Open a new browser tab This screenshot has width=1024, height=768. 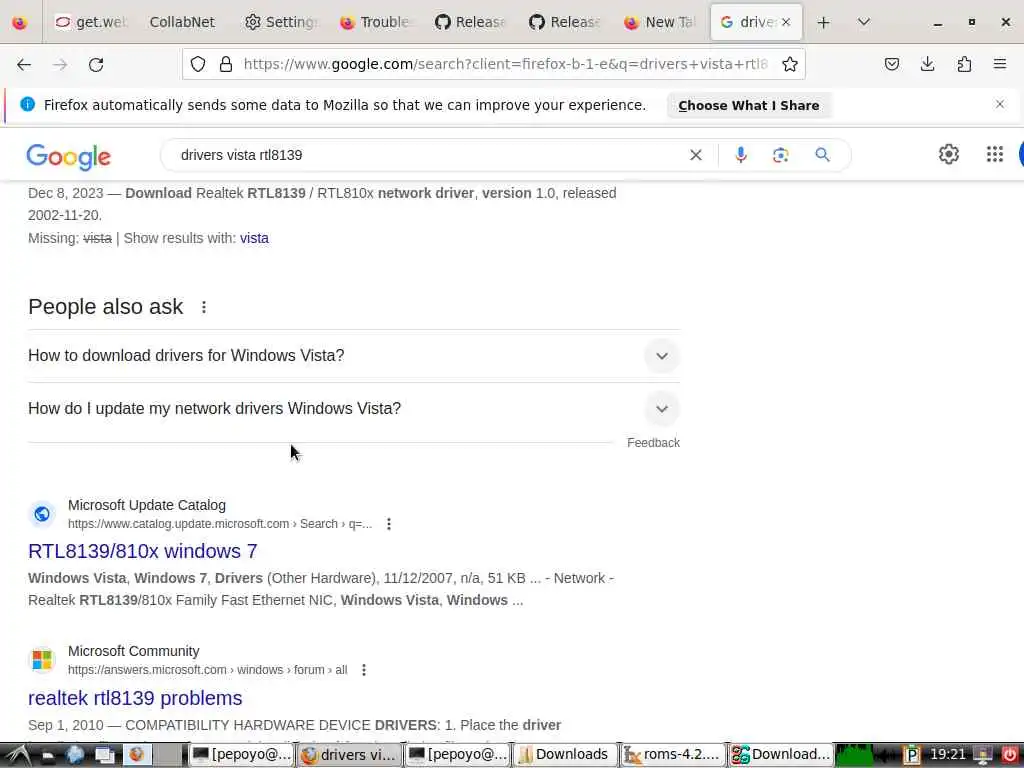click(x=824, y=22)
